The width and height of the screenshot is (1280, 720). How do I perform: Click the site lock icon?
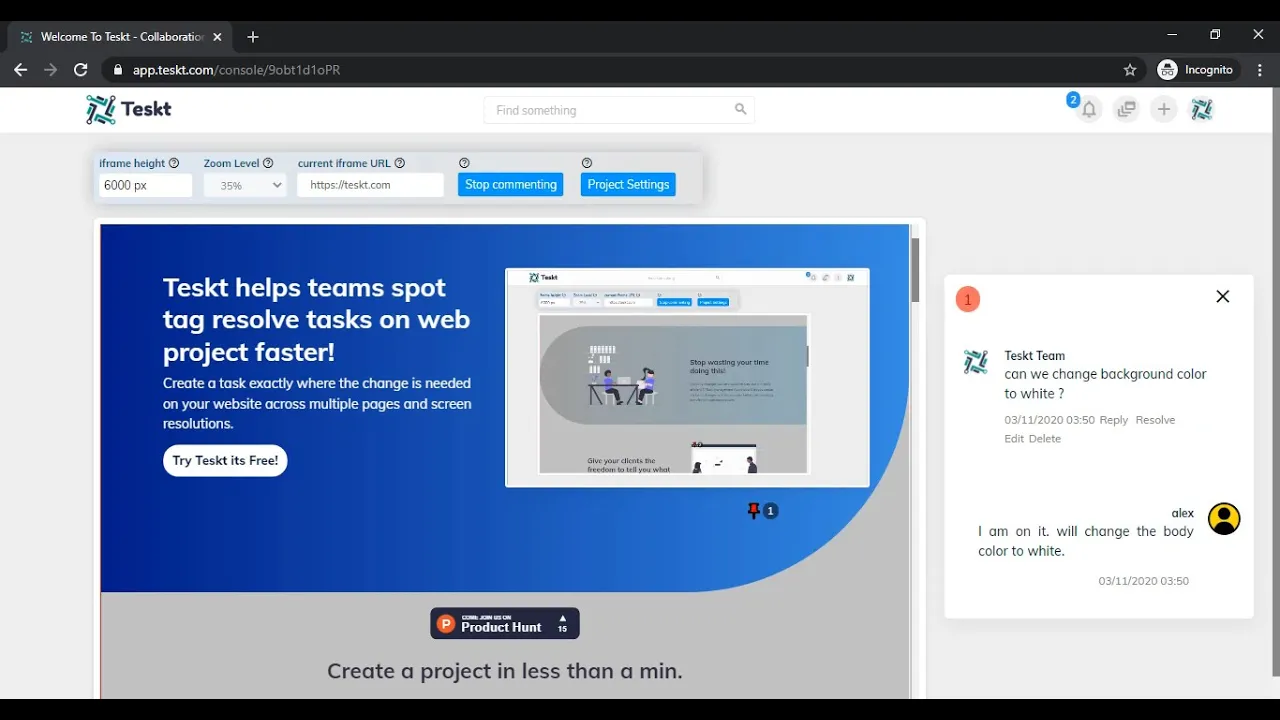(118, 70)
